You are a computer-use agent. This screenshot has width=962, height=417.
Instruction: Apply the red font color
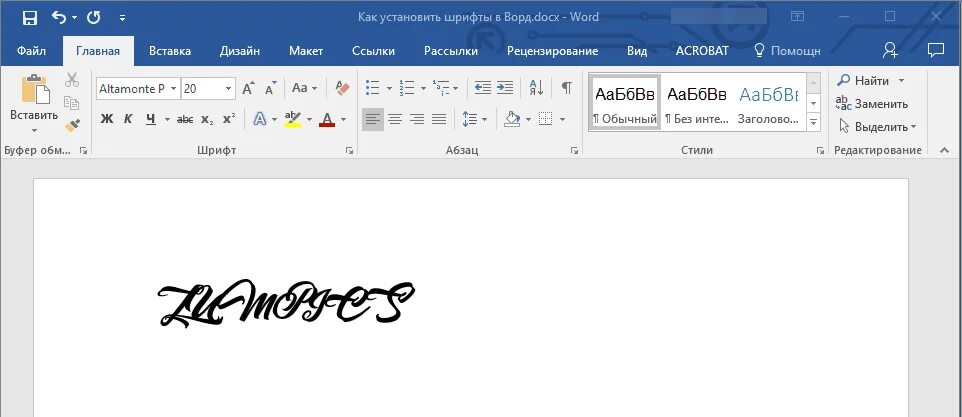[327, 119]
